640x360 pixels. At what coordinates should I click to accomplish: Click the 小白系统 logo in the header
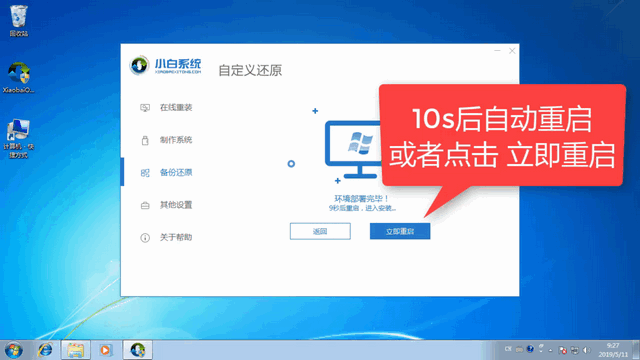click(165, 65)
